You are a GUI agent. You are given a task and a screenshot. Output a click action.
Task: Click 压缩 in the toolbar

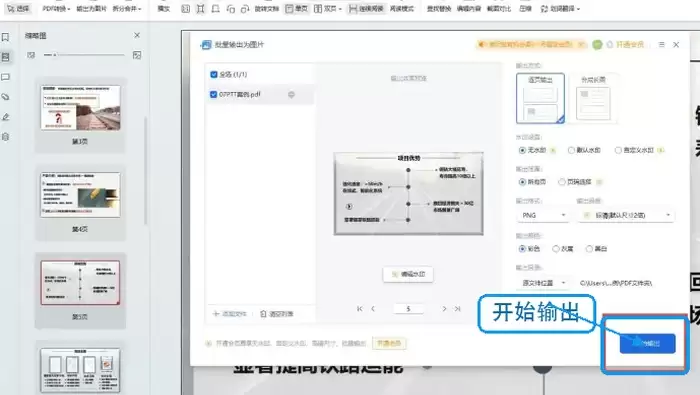(x=525, y=8)
